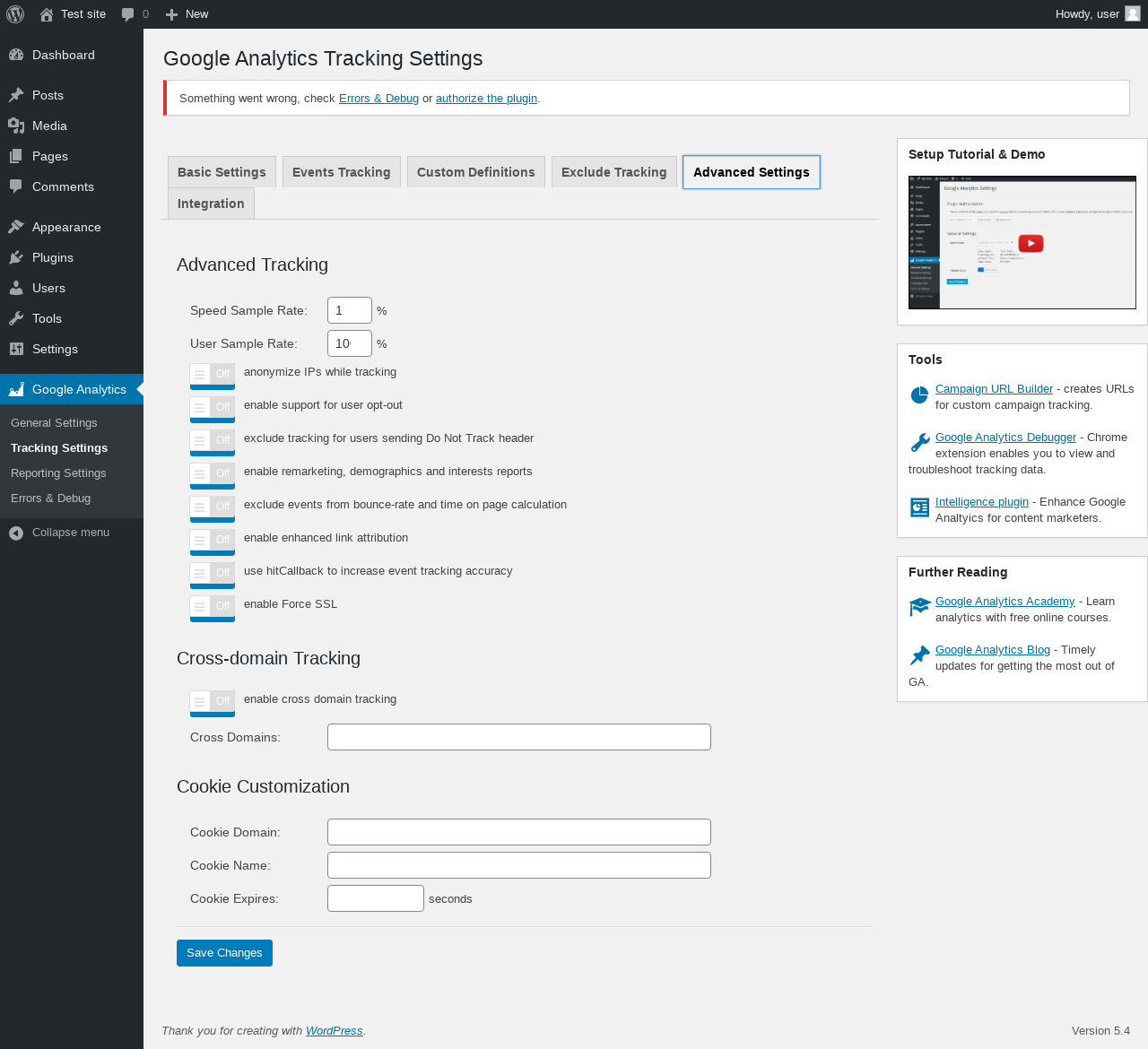The height and width of the screenshot is (1049, 1148).
Task: Enable Force SSL toggle
Action: pos(212,607)
